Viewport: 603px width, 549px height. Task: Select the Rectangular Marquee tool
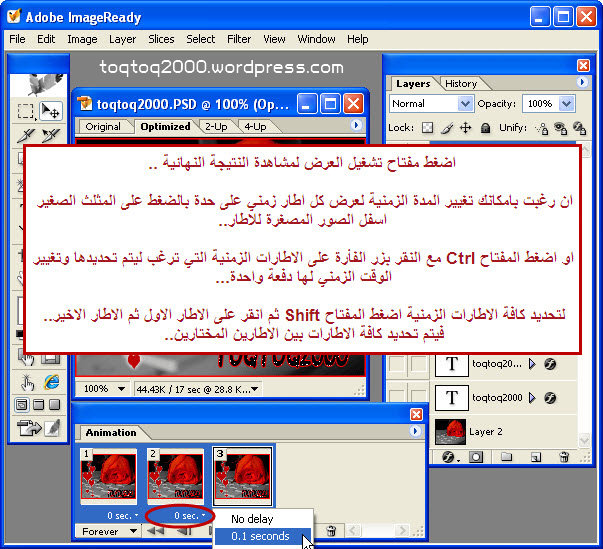click(26, 111)
